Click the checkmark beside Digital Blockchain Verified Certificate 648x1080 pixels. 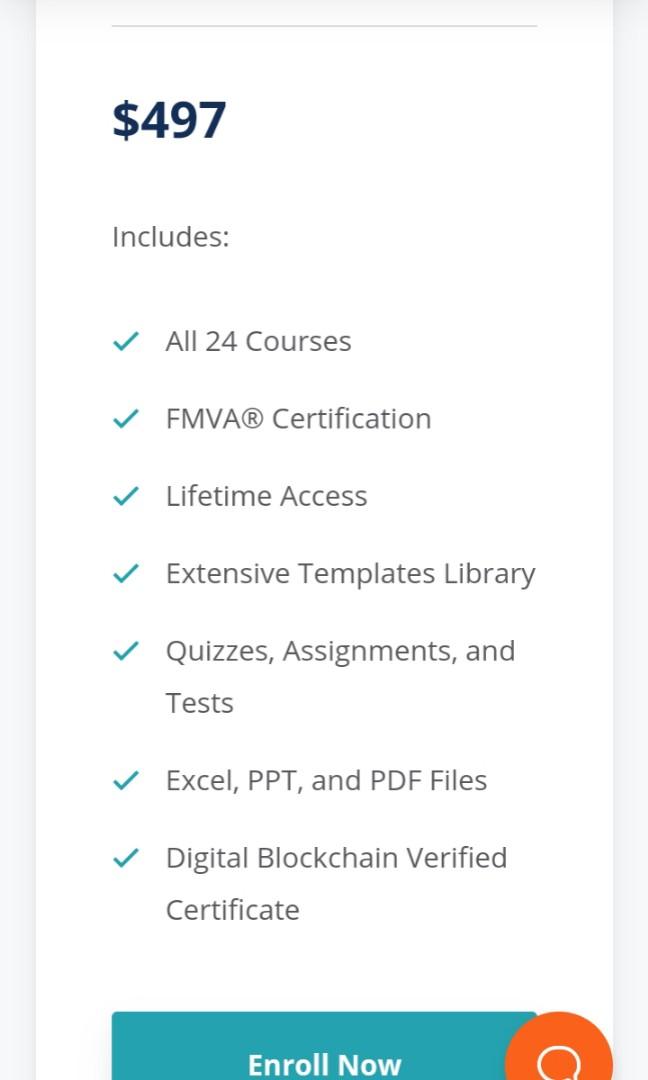[125, 857]
